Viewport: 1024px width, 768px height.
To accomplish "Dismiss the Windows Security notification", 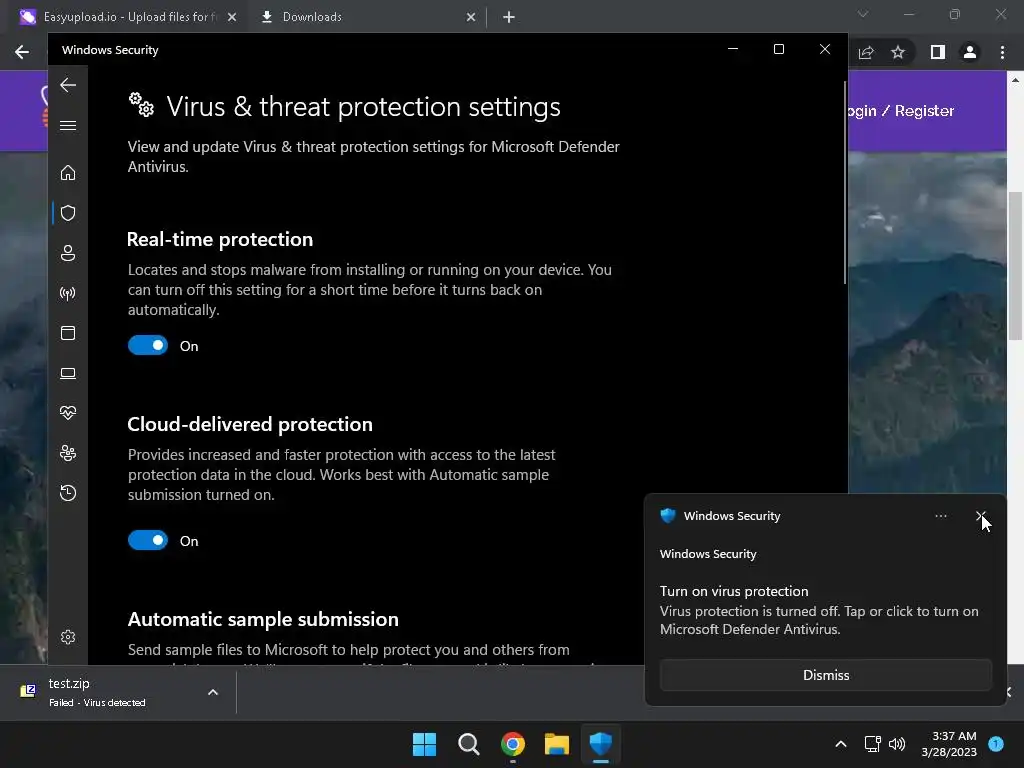I will 825,675.
